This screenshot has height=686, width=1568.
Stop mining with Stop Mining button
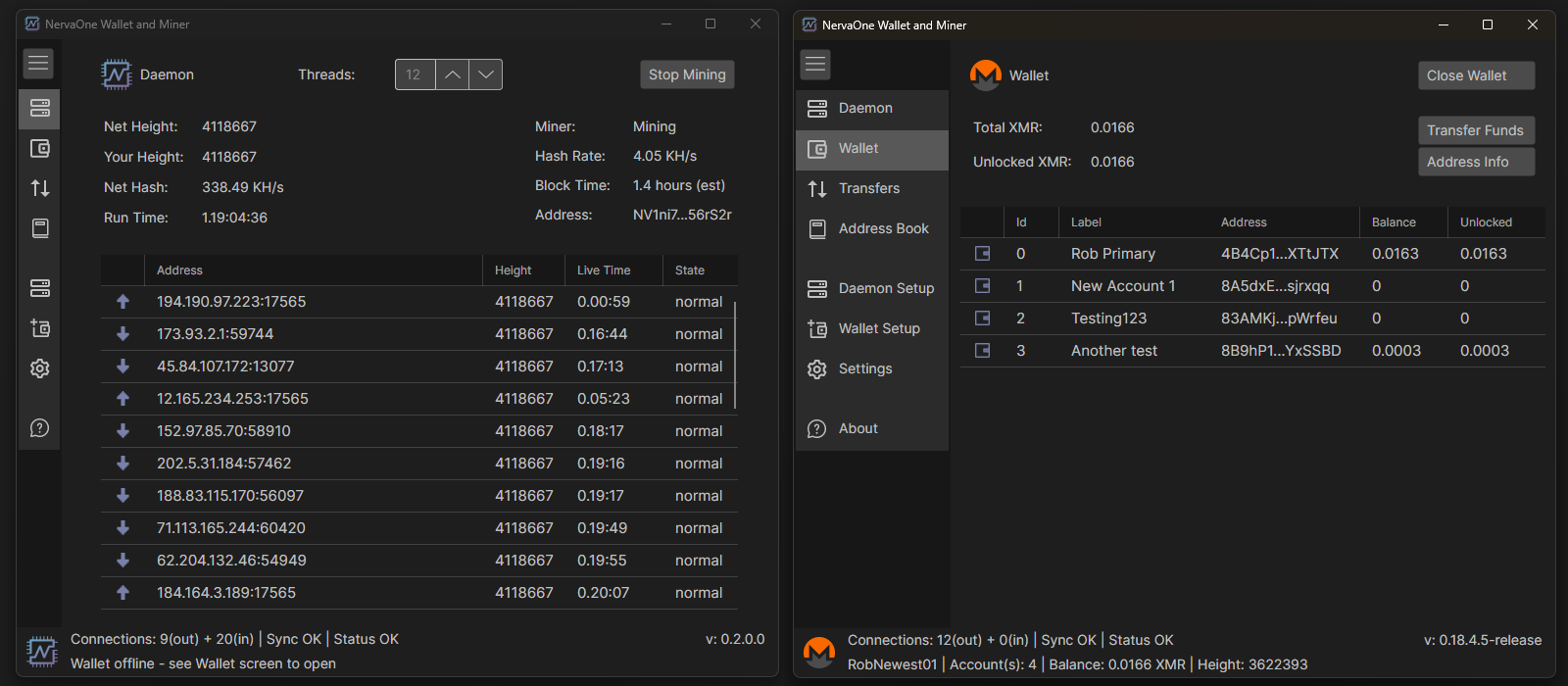pos(687,74)
